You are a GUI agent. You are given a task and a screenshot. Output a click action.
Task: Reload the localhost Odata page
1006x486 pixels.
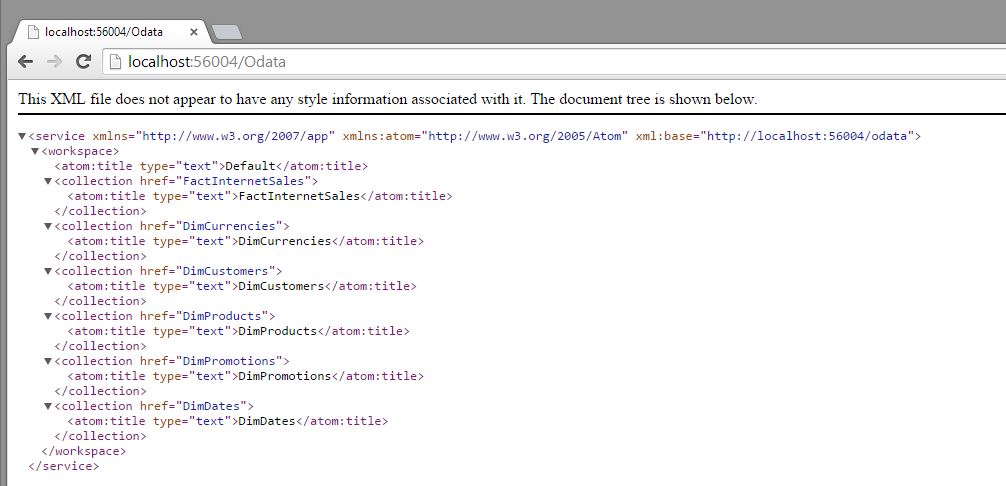pyautogui.click(x=83, y=62)
